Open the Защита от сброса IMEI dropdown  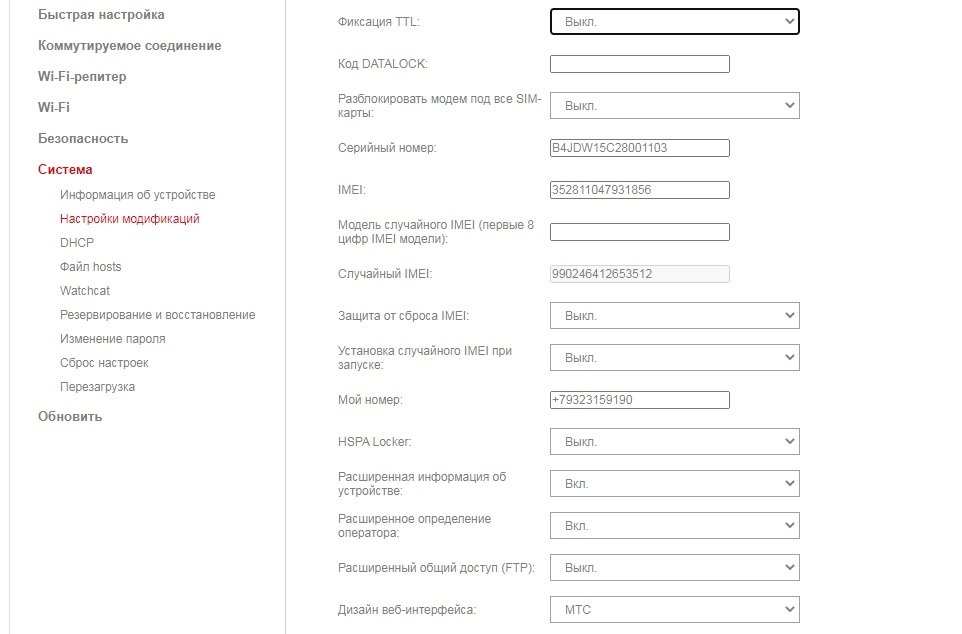674,316
